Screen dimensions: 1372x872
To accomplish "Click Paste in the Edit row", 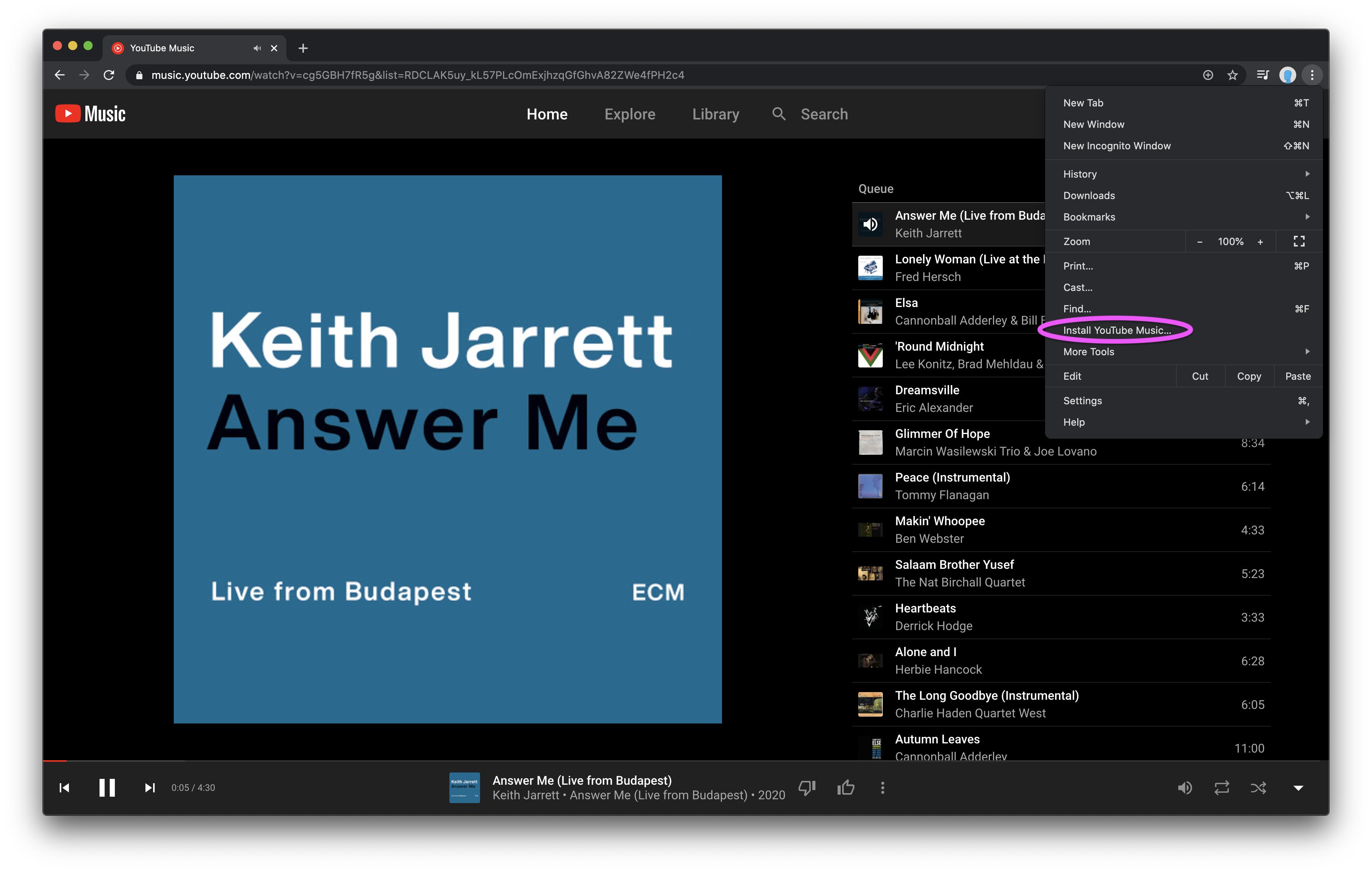I will click(x=1298, y=377).
